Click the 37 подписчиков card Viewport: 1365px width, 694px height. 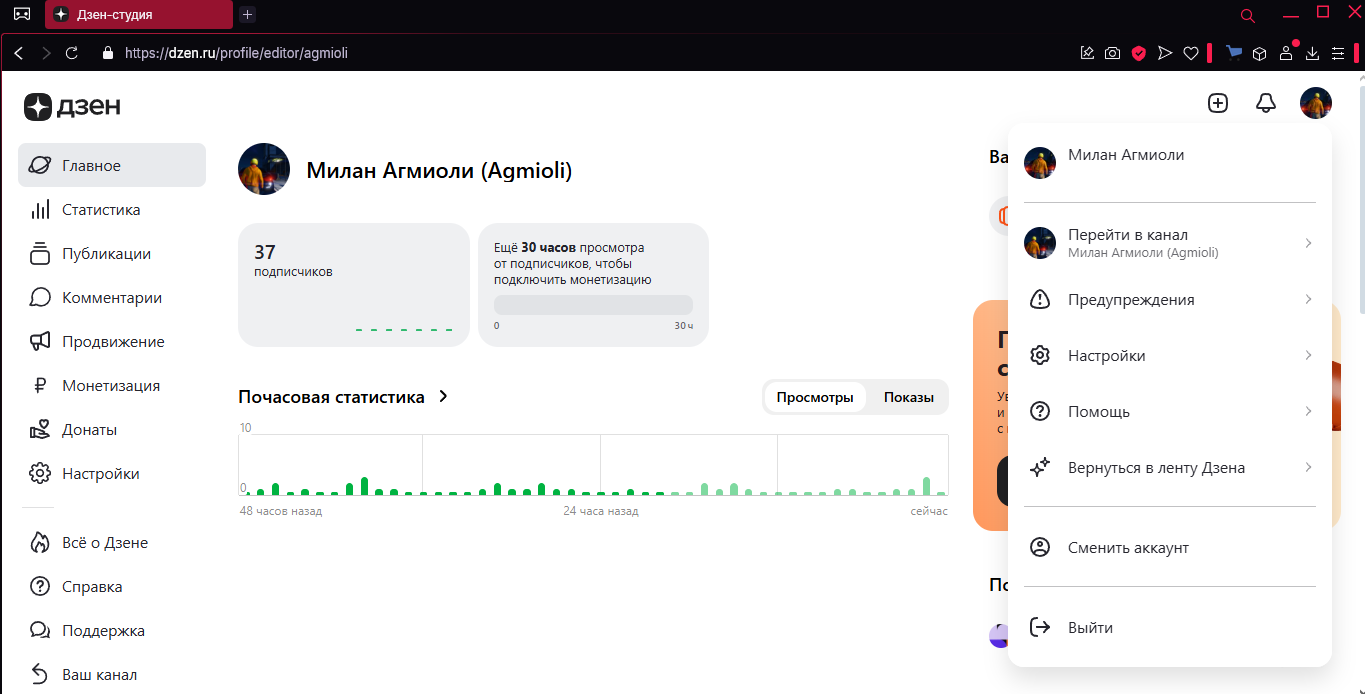pos(354,285)
